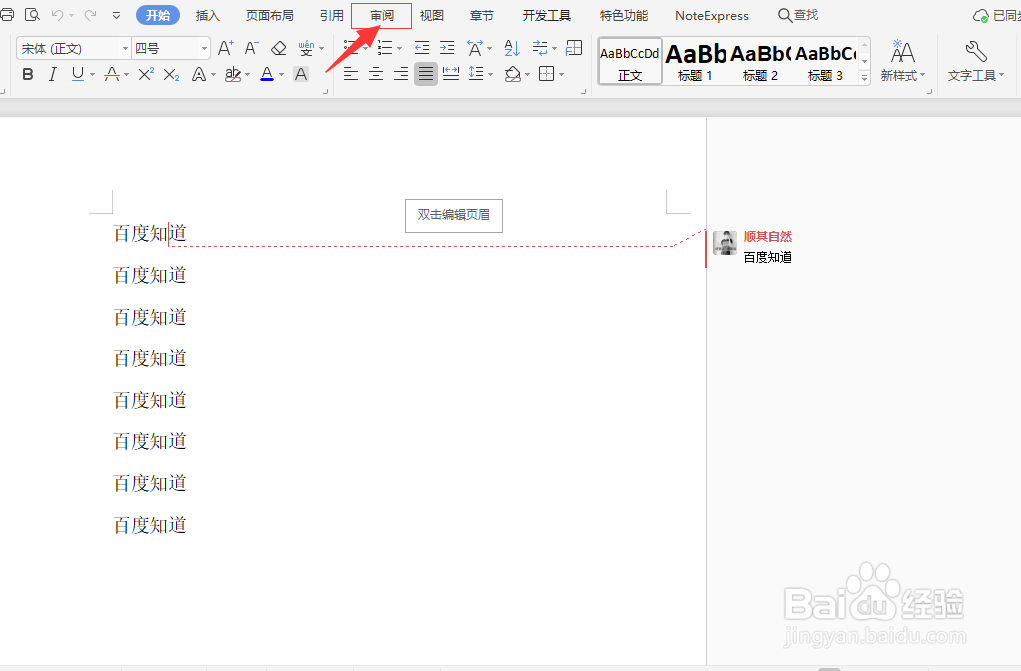
Task: Expand undo history dropdown arrow
Action: (x=72, y=15)
